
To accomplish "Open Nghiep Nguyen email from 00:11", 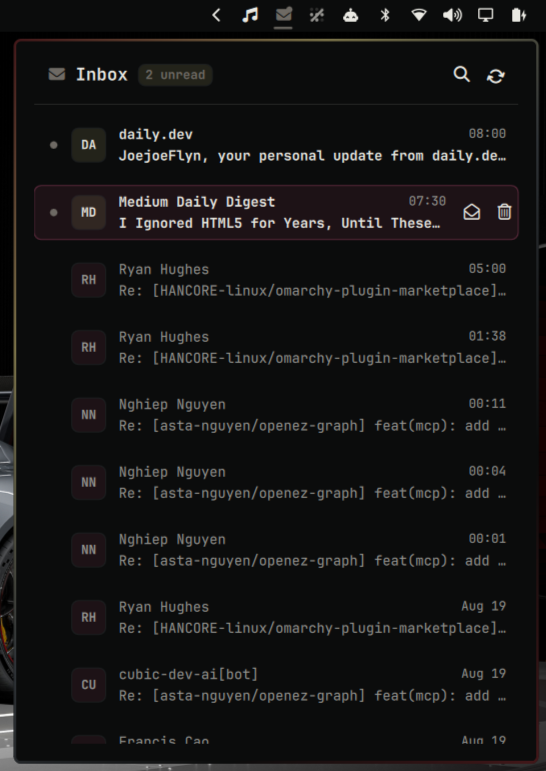I will coord(276,415).
